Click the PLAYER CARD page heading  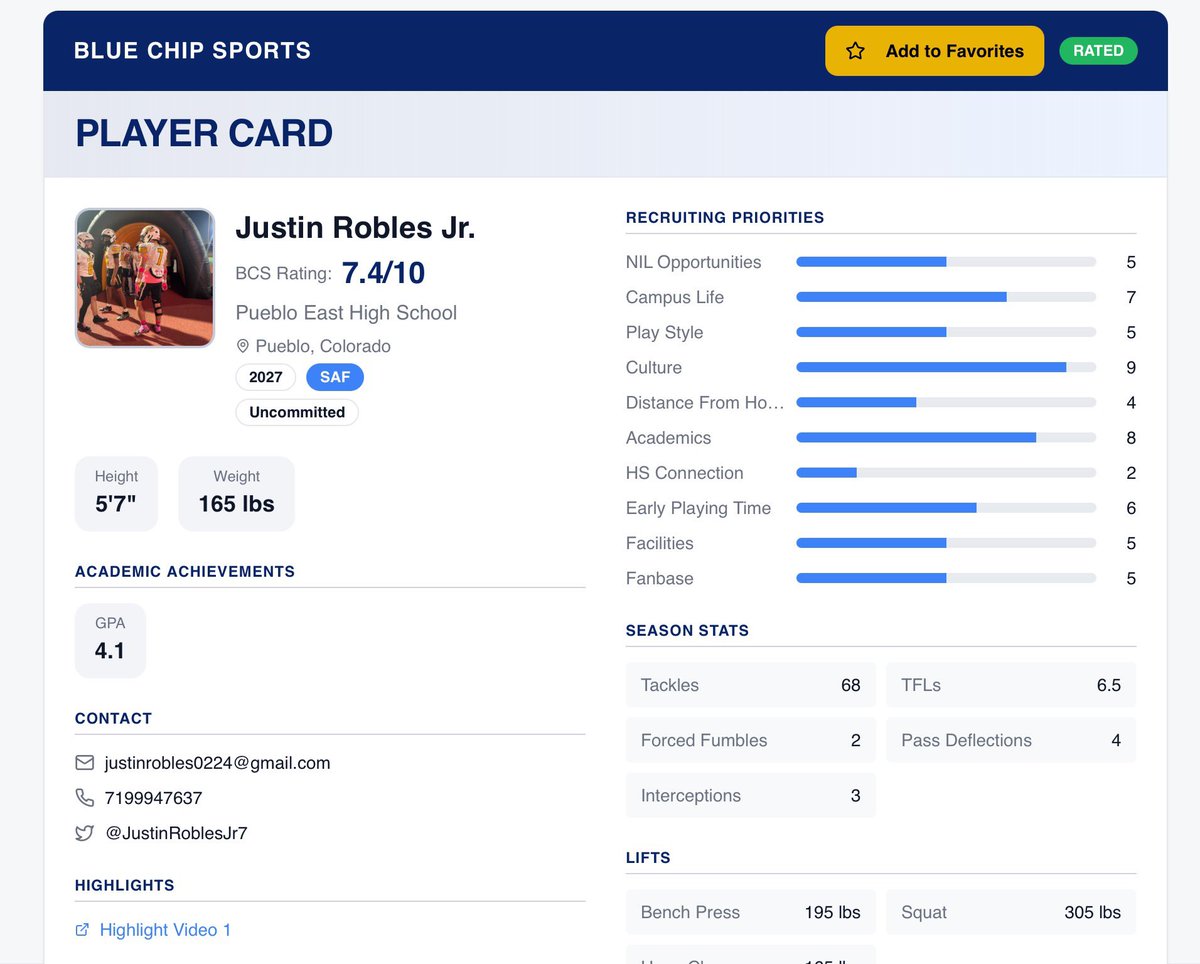[204, 134]
